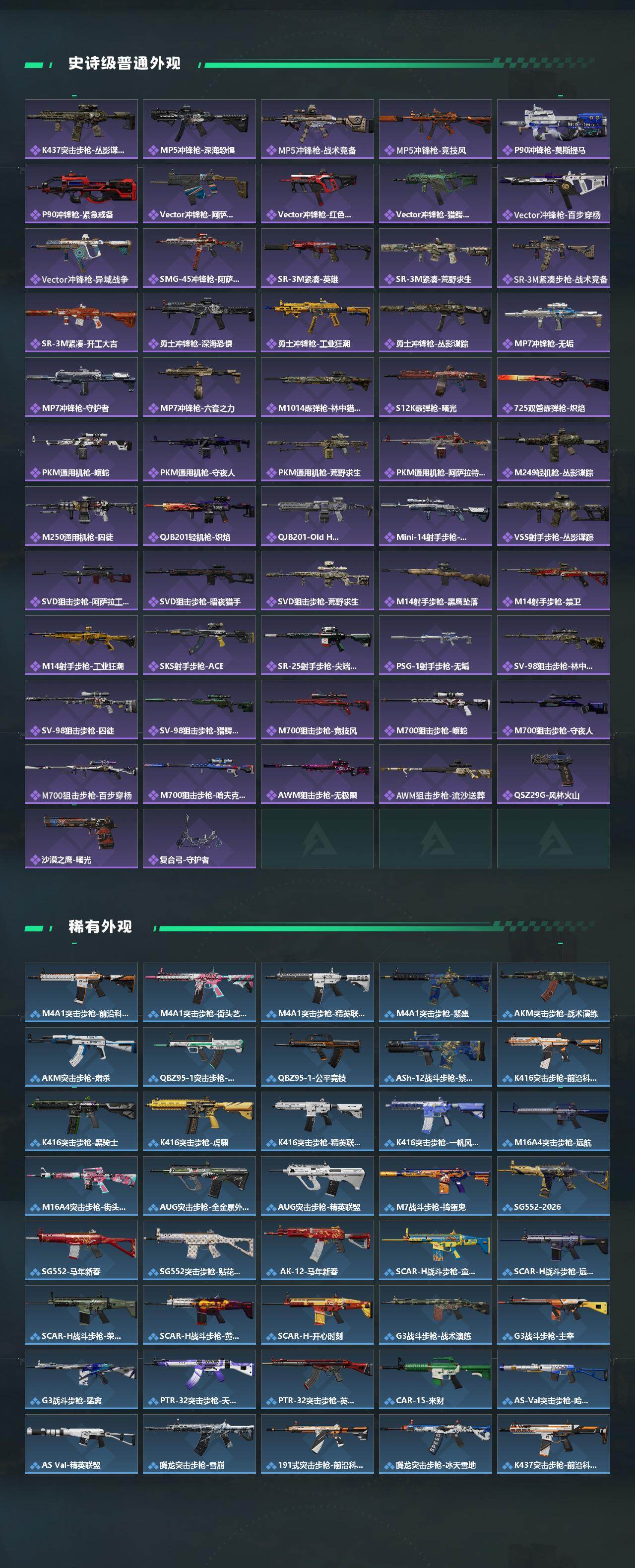The width and height of the screenshot is (635, 1568).
Task: Click the 复合弓-守护者 bow skin
Action: (x=199, y=839)
